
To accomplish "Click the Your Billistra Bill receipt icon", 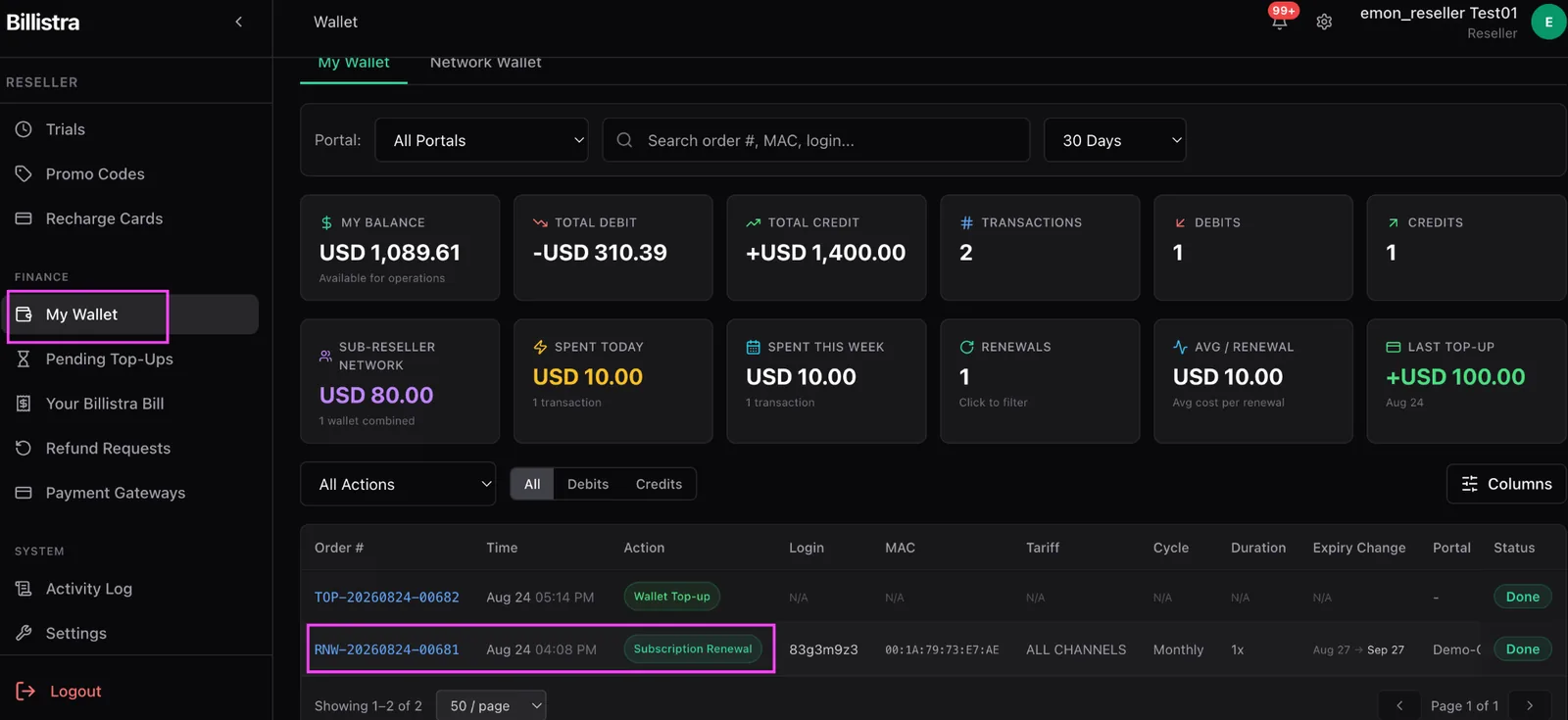I will (24, 404).
